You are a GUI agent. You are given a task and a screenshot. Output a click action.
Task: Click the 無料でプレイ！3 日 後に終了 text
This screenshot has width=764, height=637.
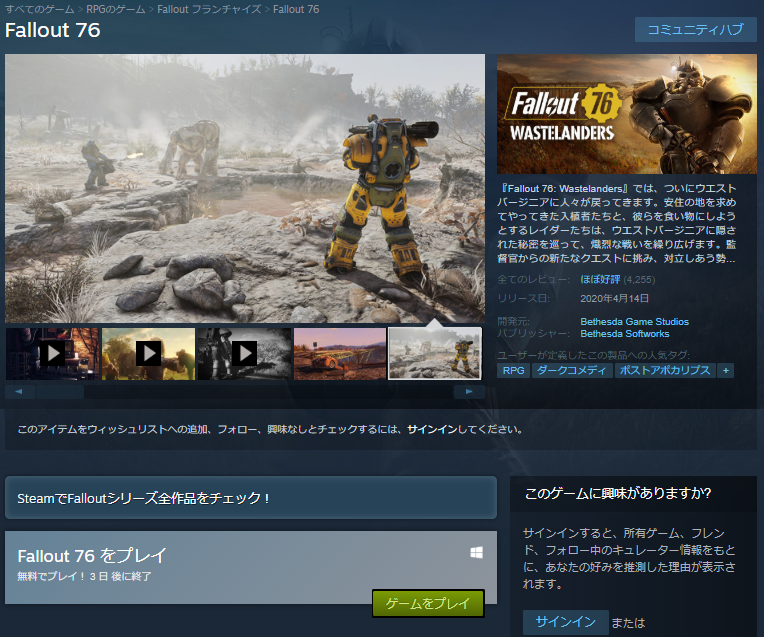coord(84,576)
